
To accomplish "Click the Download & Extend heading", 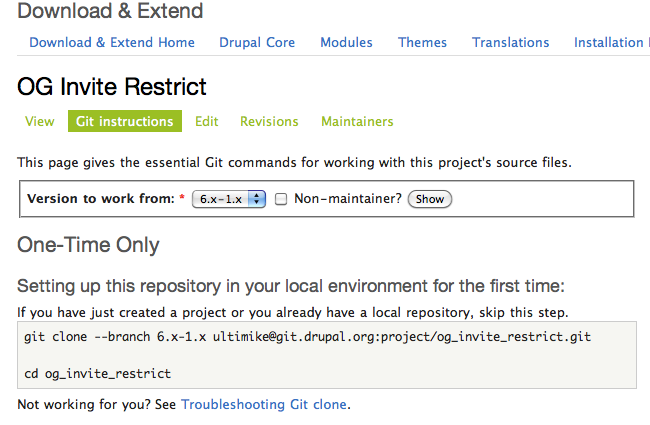I will [x=110, y=10].
